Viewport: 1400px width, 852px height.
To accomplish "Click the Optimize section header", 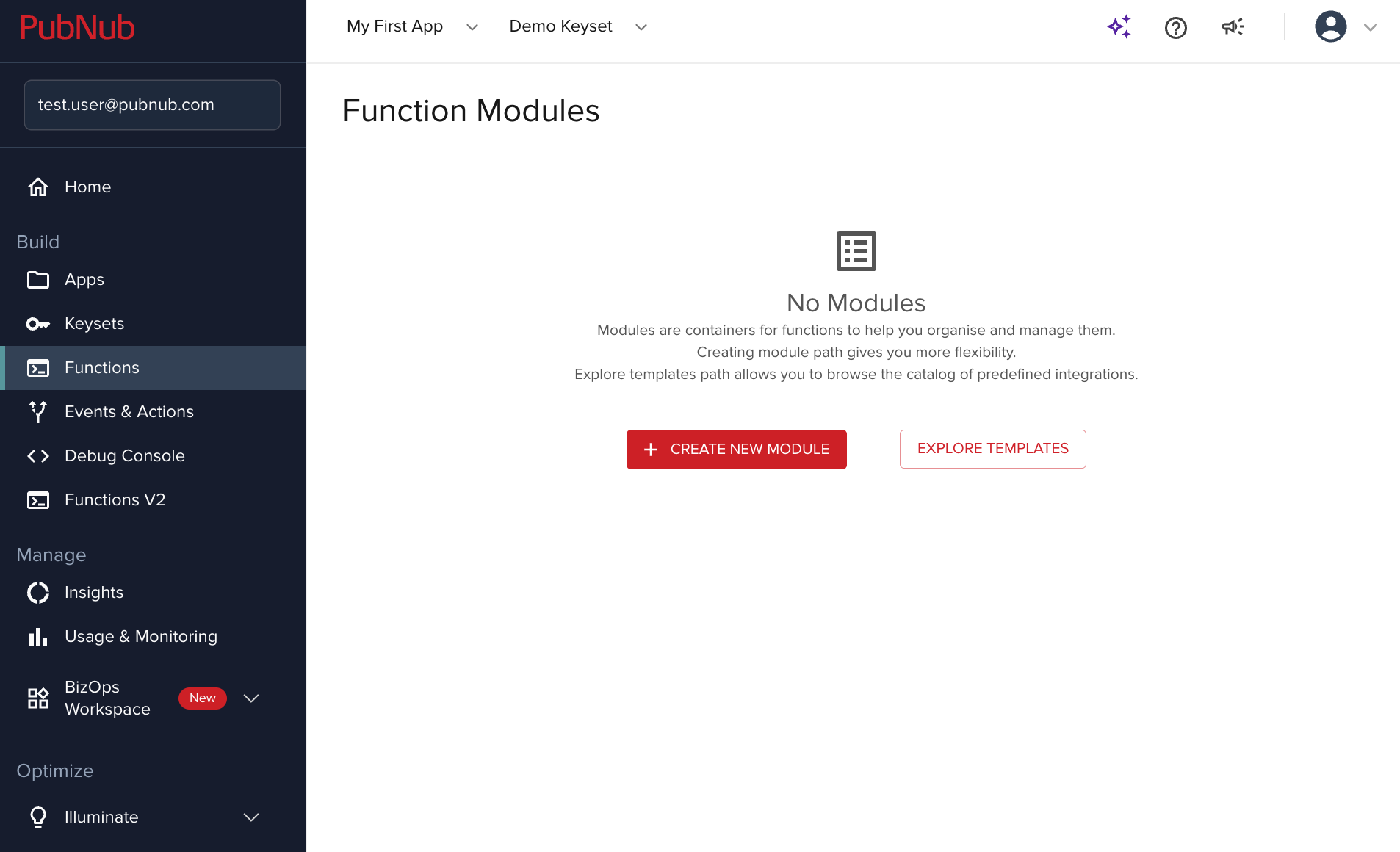I will tap(55, 771).
